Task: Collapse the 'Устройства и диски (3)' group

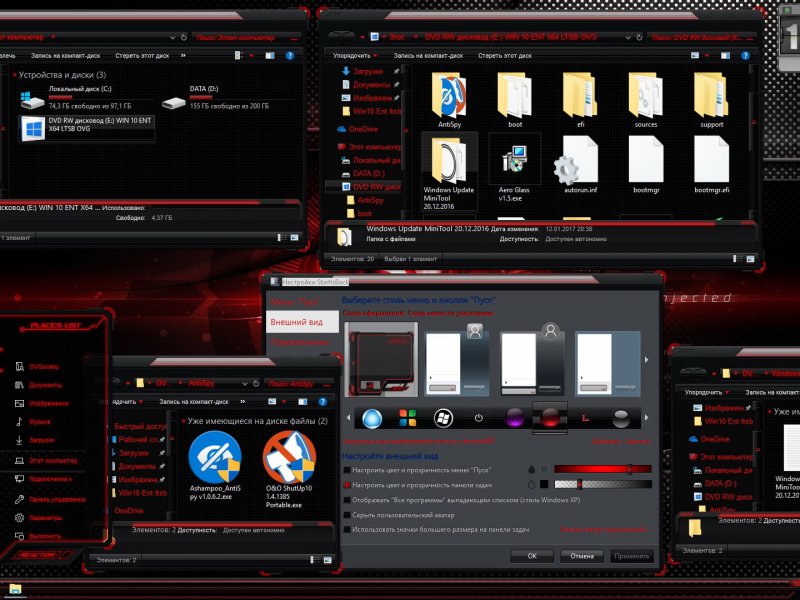Action: tap(15, 75)
